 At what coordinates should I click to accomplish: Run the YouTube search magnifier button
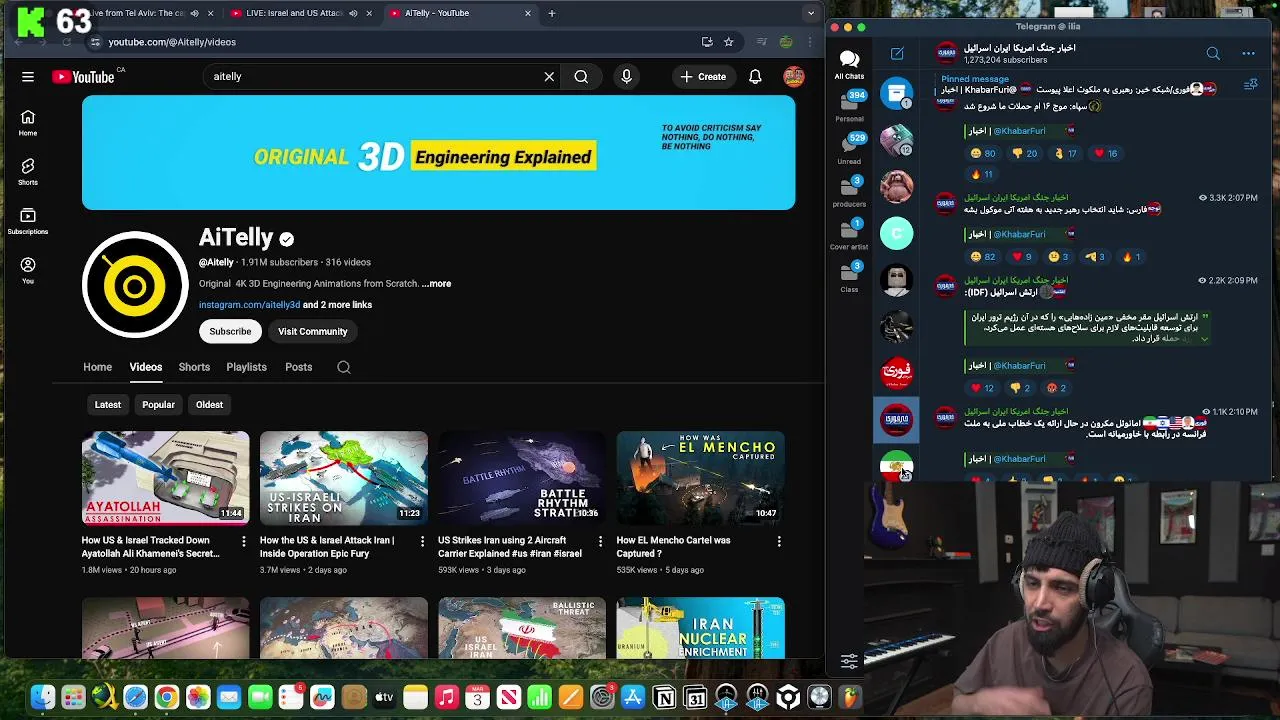581,76
